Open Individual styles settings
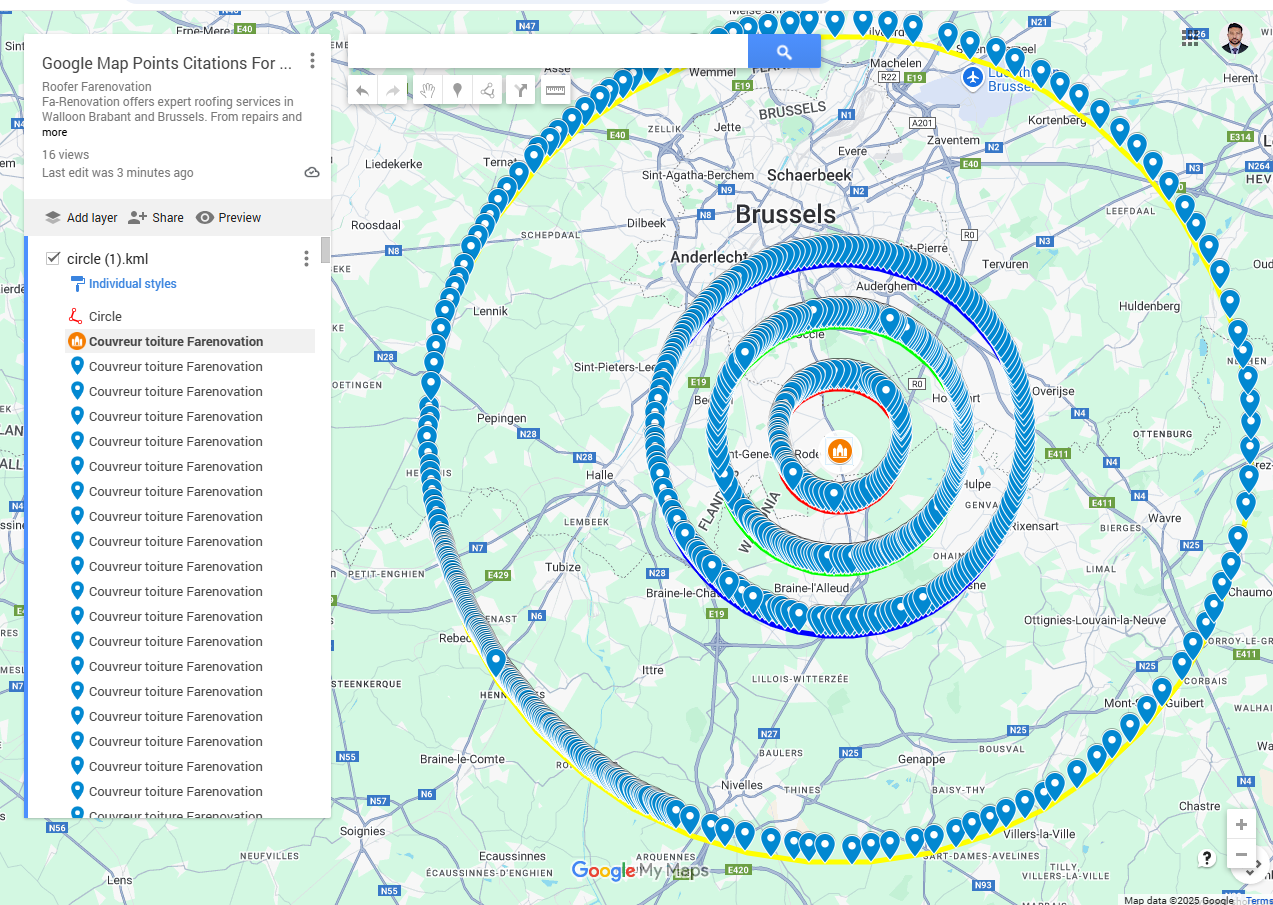The width and height of the screenshot is (1273, 905). [131, 283]
